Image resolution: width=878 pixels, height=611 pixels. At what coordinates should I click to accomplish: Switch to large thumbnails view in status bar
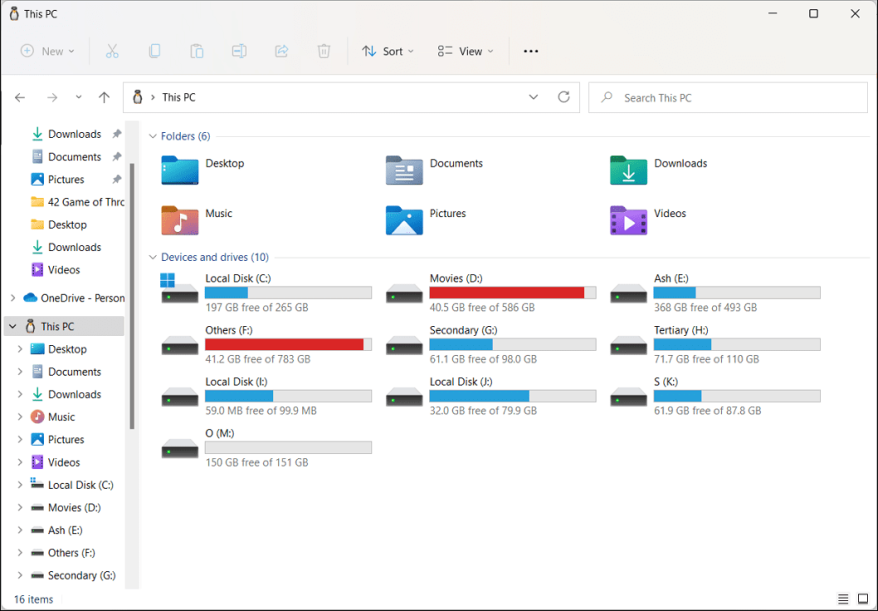(863, 599)
